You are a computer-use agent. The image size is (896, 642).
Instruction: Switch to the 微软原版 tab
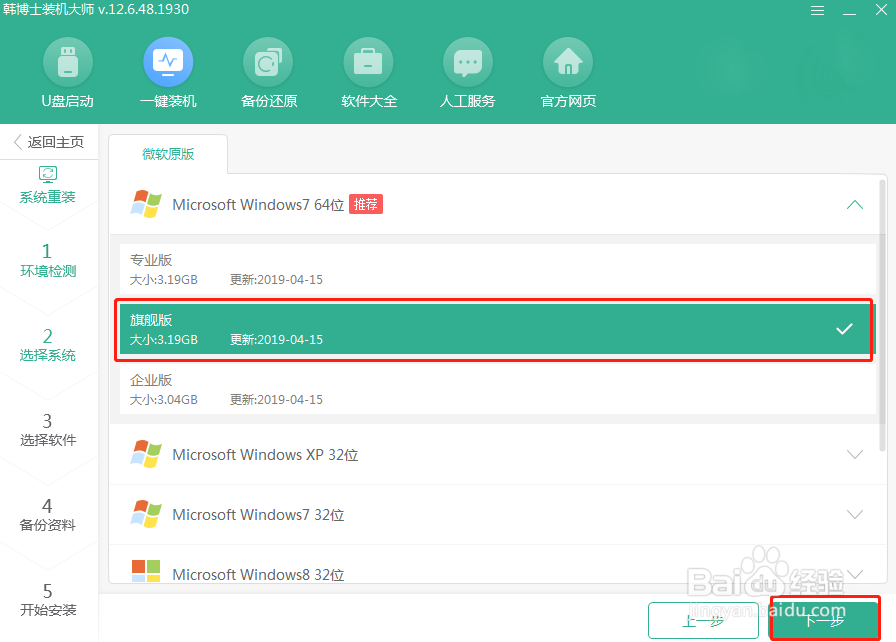coord(168,154)
